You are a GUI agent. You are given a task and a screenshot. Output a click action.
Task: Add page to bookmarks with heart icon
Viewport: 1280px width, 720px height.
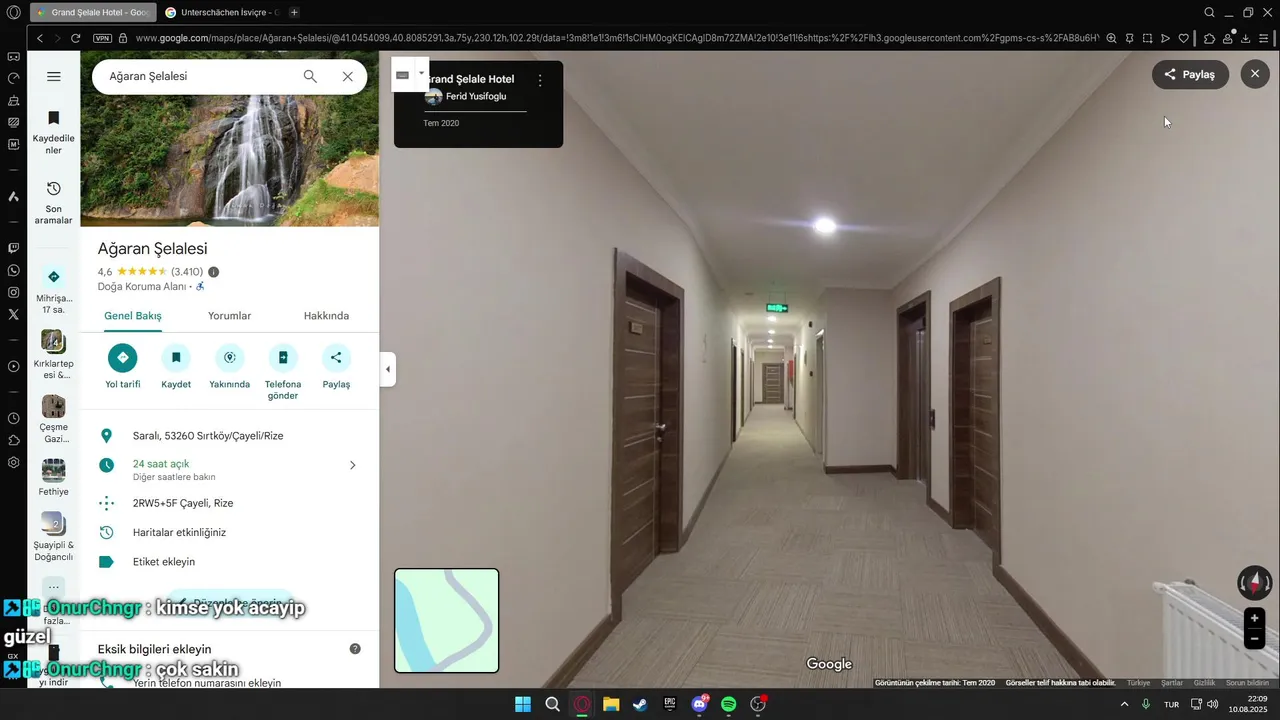(x=1183, y=38)
